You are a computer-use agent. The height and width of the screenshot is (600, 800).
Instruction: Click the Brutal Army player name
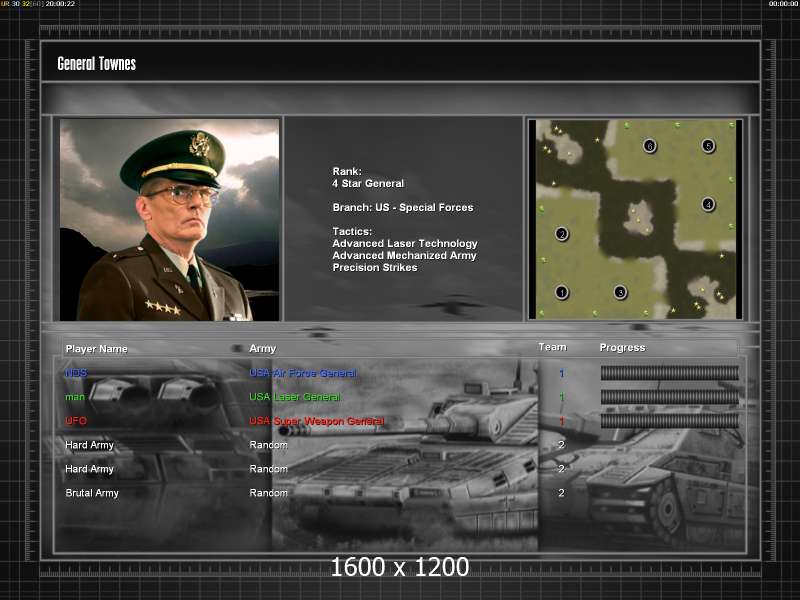coord(92,493)
